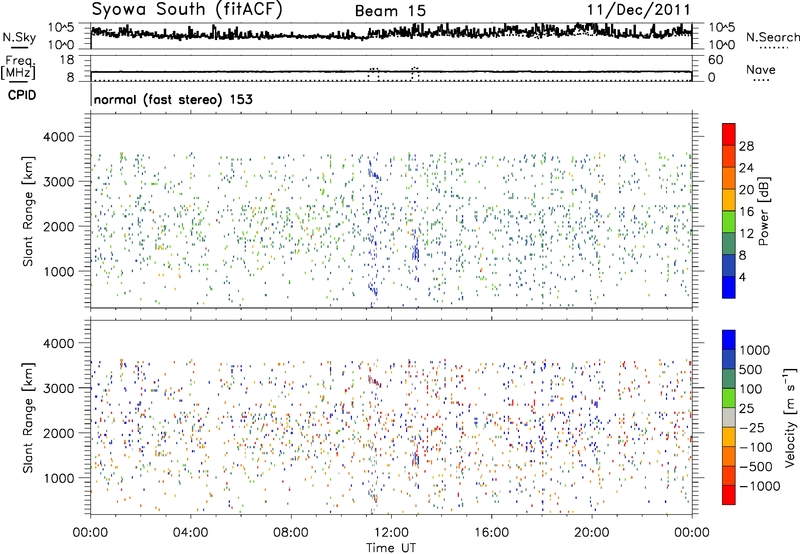The image size is (800, 554).
Task: Click the 'Freq. [MHz]' label
Action: 18,67
